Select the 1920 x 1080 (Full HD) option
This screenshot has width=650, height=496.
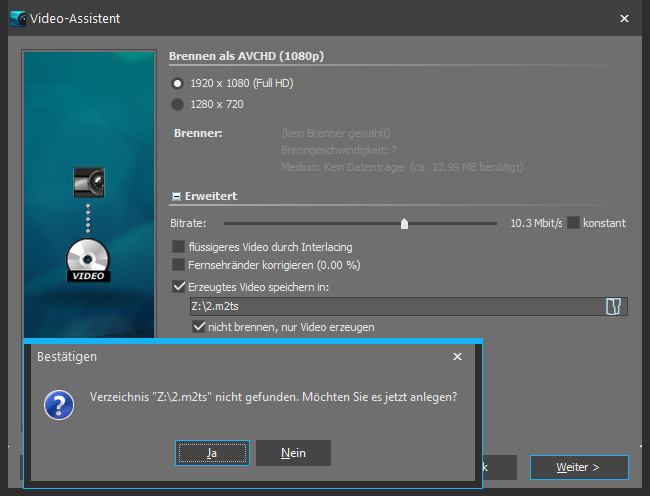pyautogui.click(x=178, y=84)
